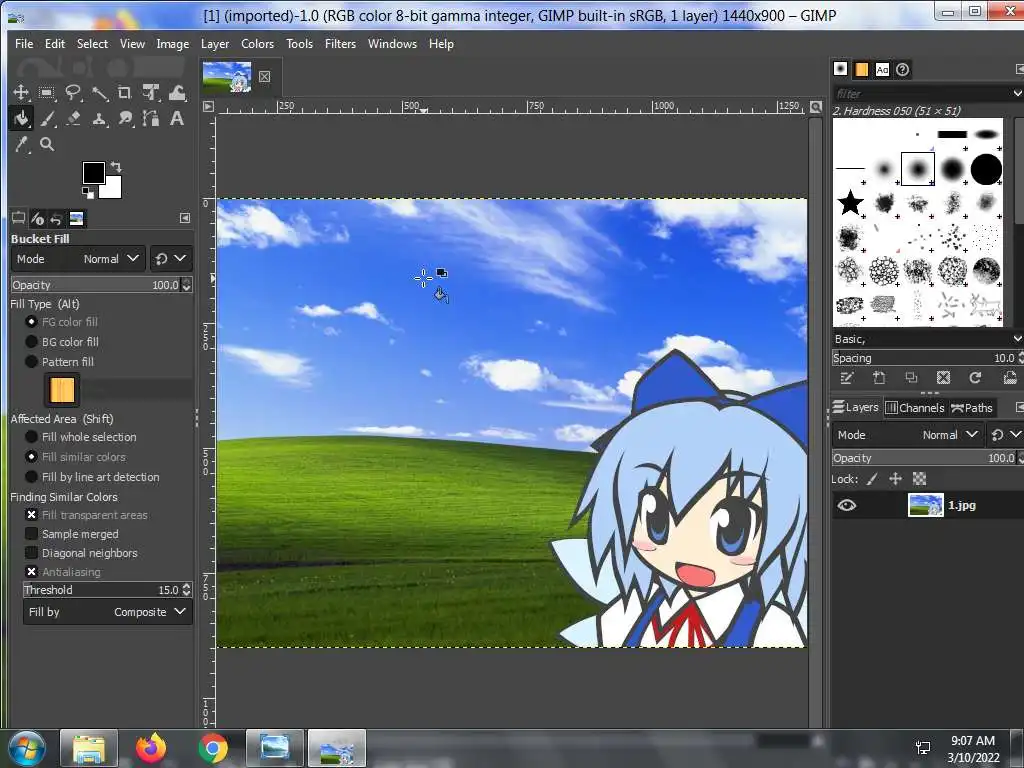The width and height of the screenshot is (1024, 768).
Task: Create a new brush
Action: (x=879, y=377)
